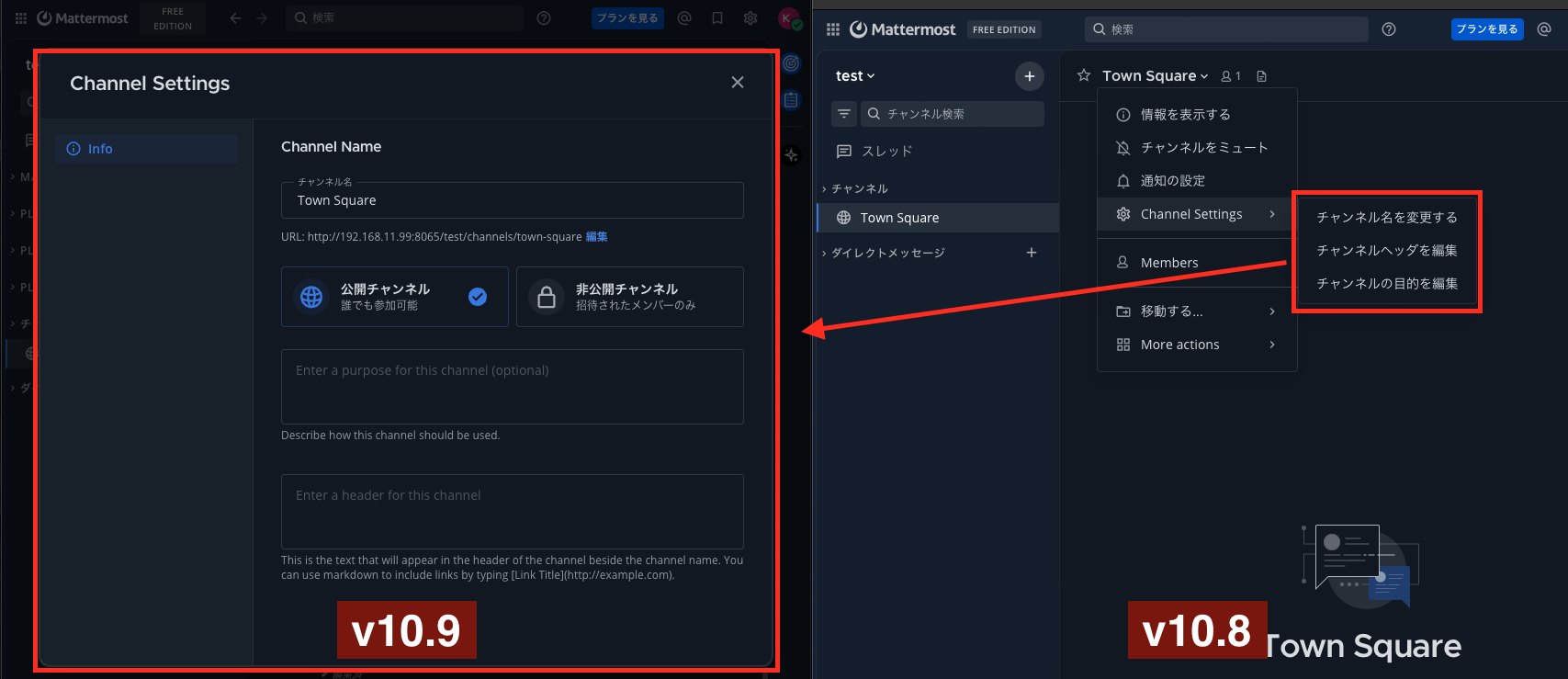1568x679 pixels.
Task: Click the blue check mark on 公開チャンネル
Action: pos(478,297)
